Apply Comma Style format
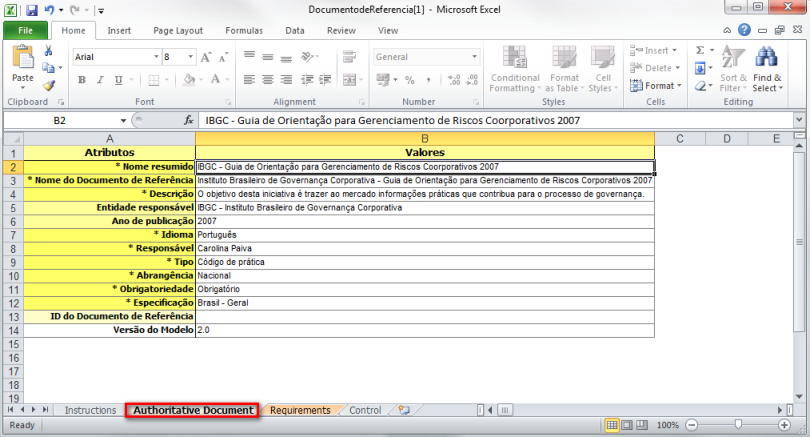The height and width of the screenshot is (437, 810). pos(428,80)
